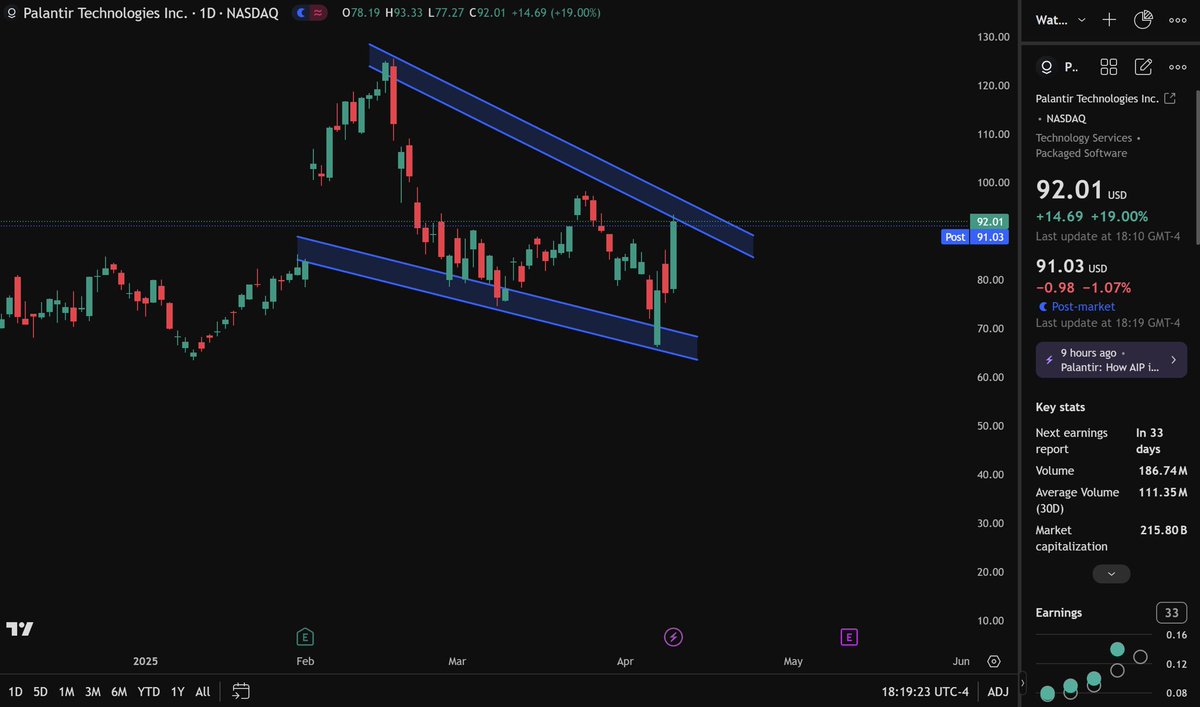Click the 'Next earnings report' stat label
This screenshot has height=707, width=1200.
click(x=1072, y=441)
